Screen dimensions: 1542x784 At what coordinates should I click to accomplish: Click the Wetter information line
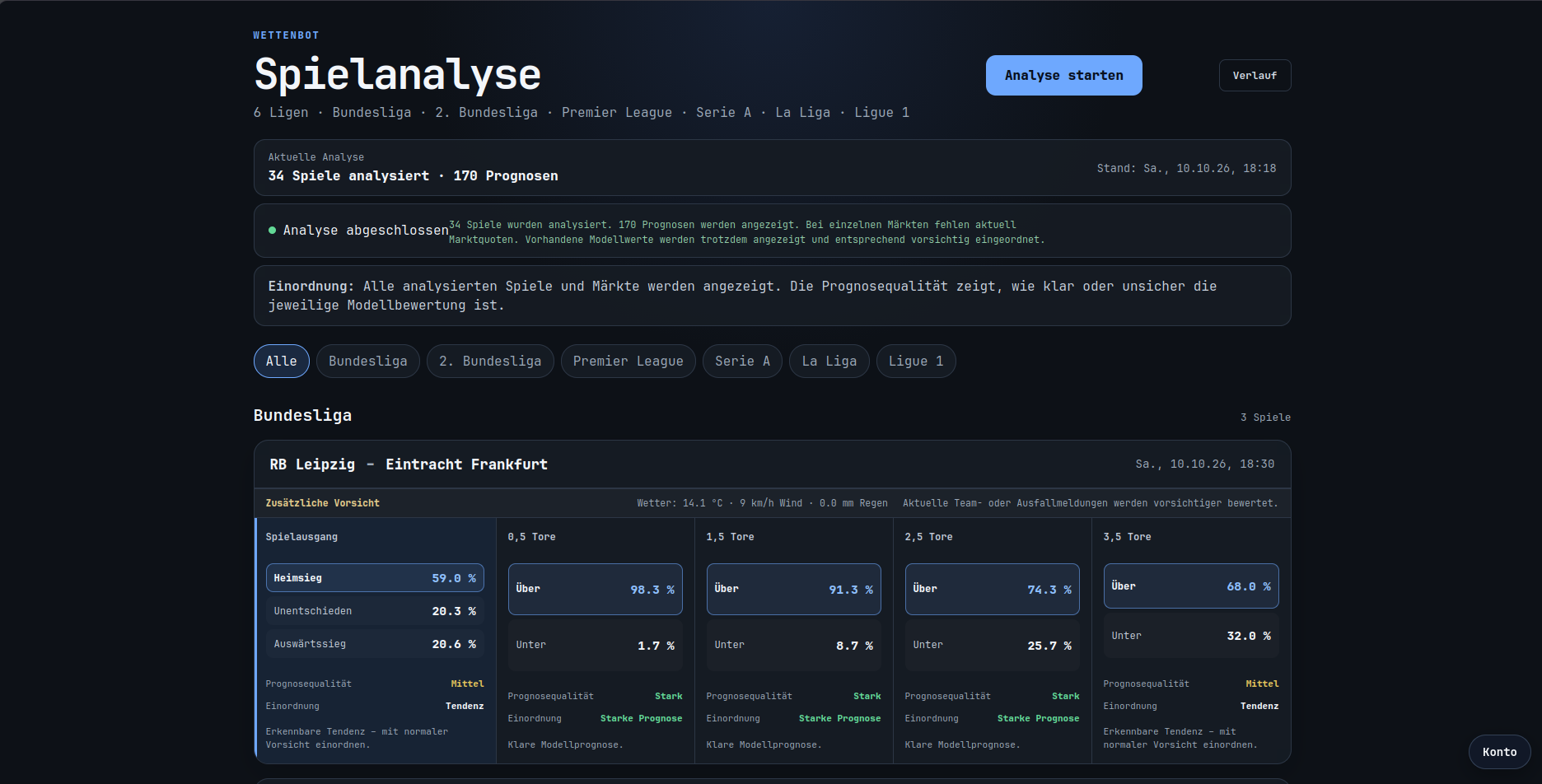[x=762, y=502]
